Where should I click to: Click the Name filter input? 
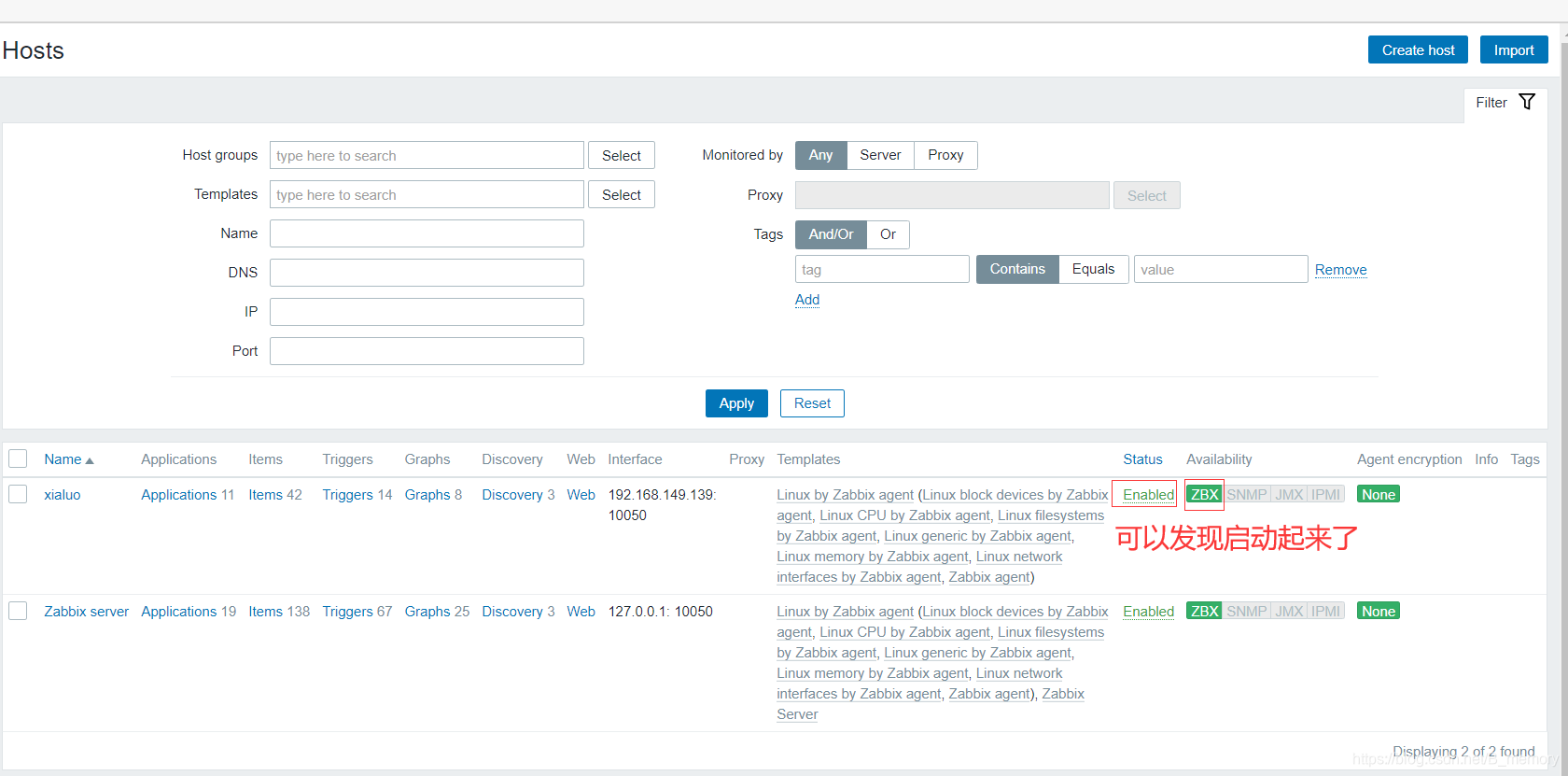[427, 233]
